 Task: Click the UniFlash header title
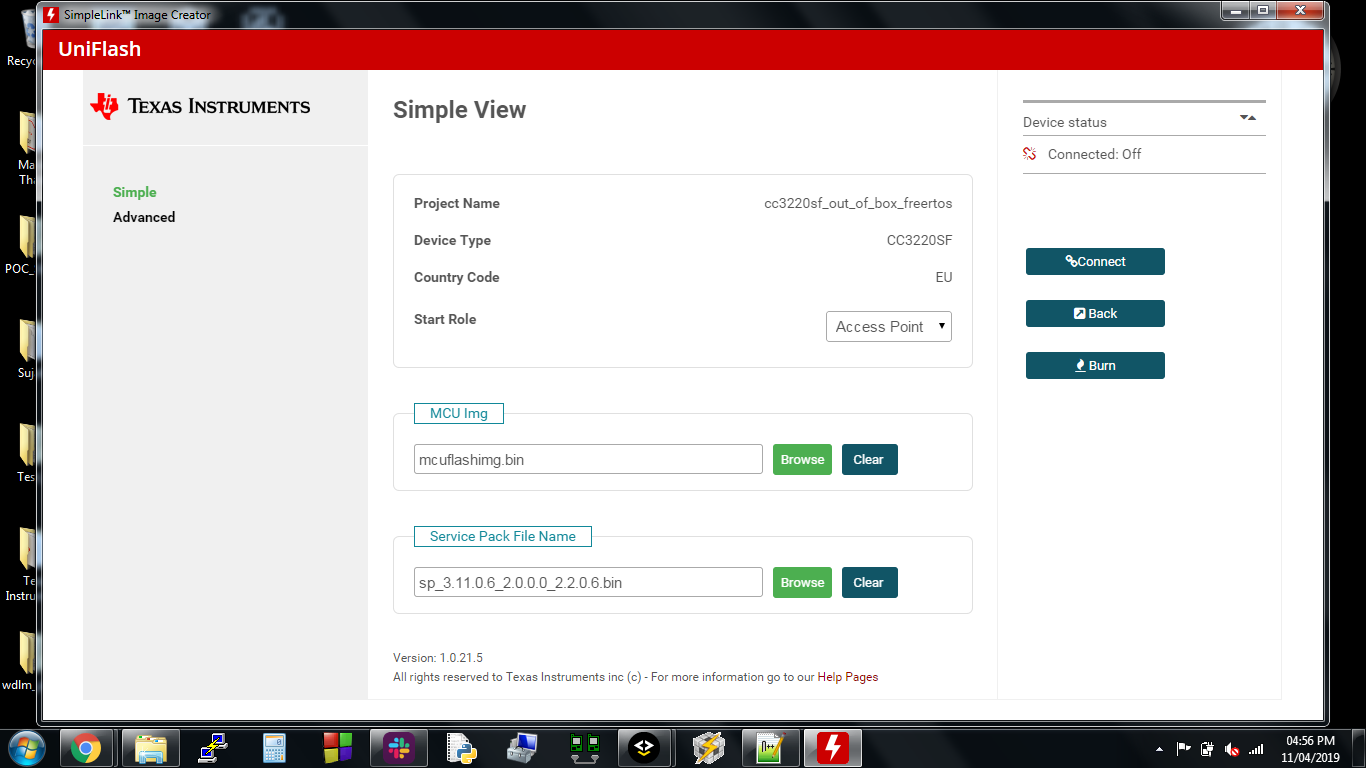click(99, 49)
